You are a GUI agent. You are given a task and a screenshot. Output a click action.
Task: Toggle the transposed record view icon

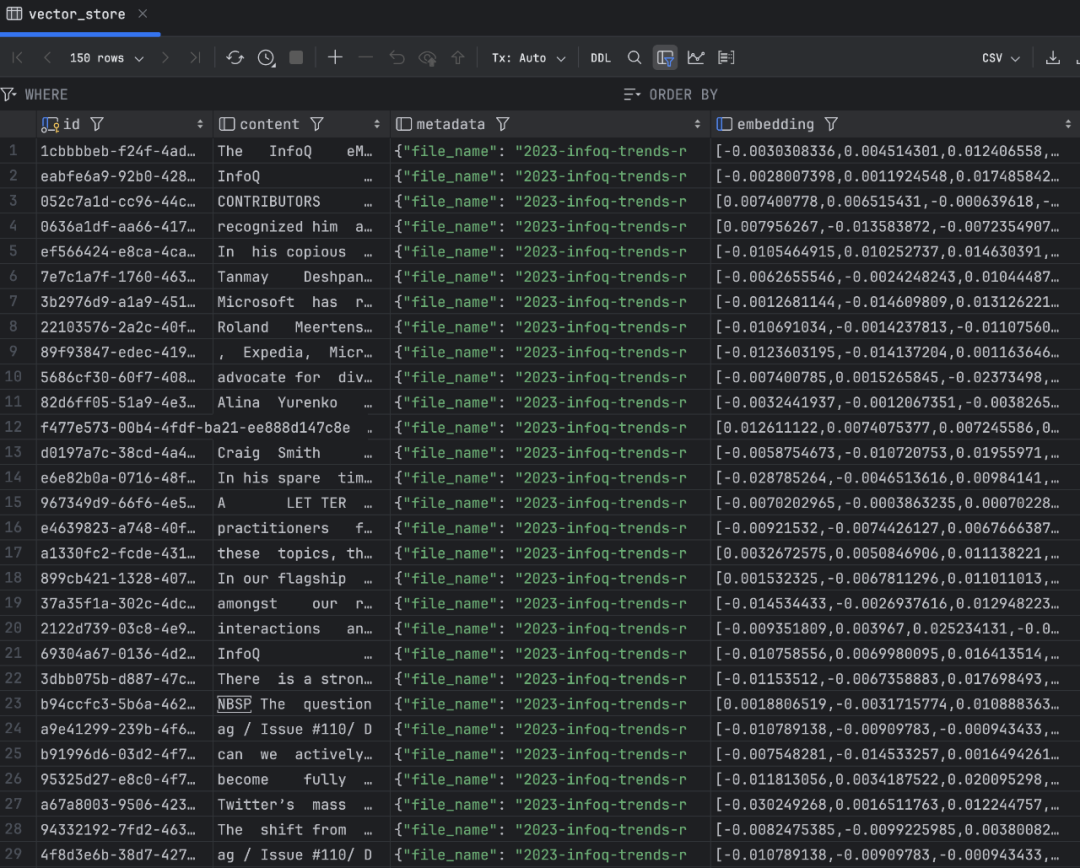pyautogui.click(x=726, y=58)
